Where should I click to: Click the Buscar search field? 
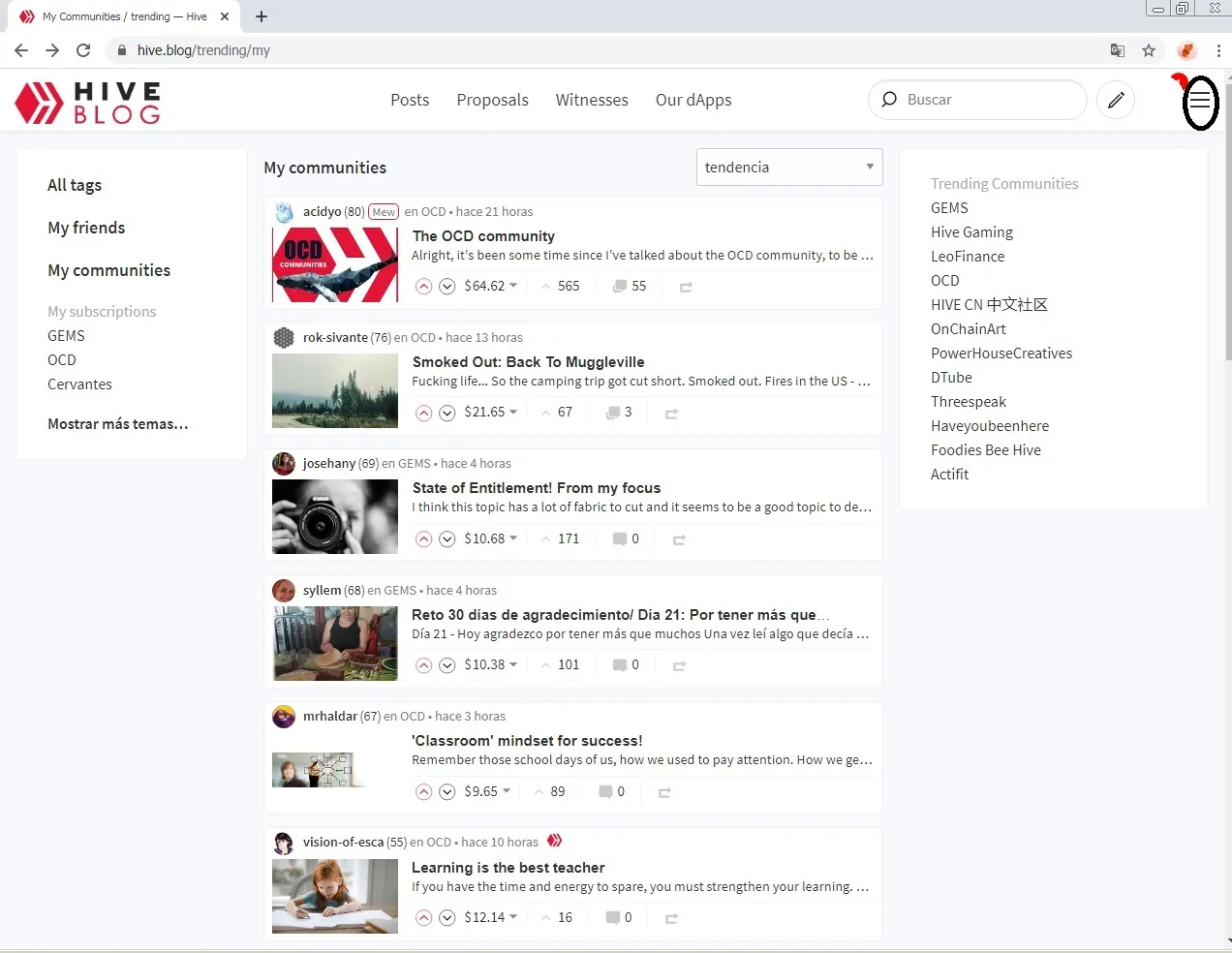click(977, 100)
